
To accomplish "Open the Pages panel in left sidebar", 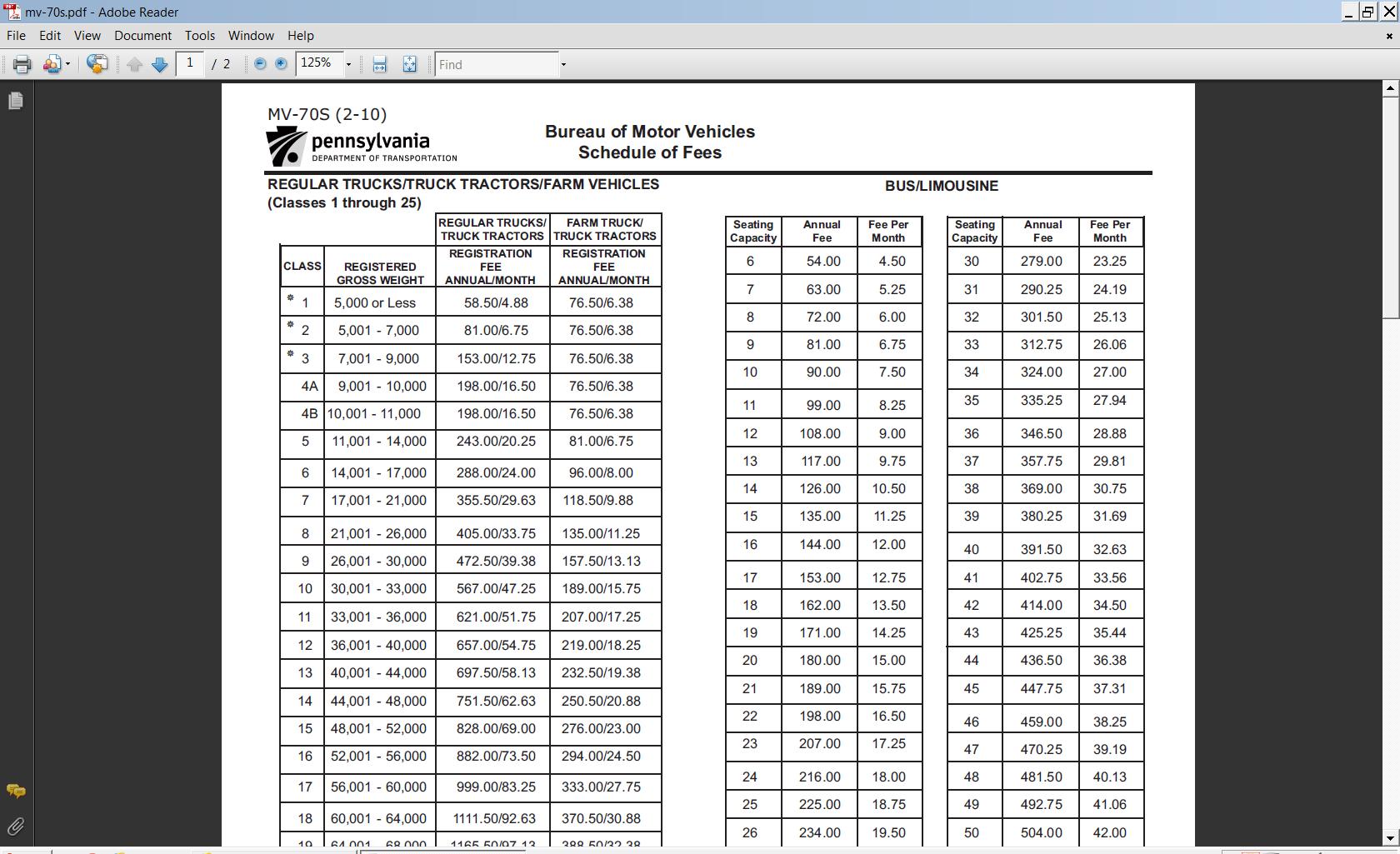I will tap(15, 101).
